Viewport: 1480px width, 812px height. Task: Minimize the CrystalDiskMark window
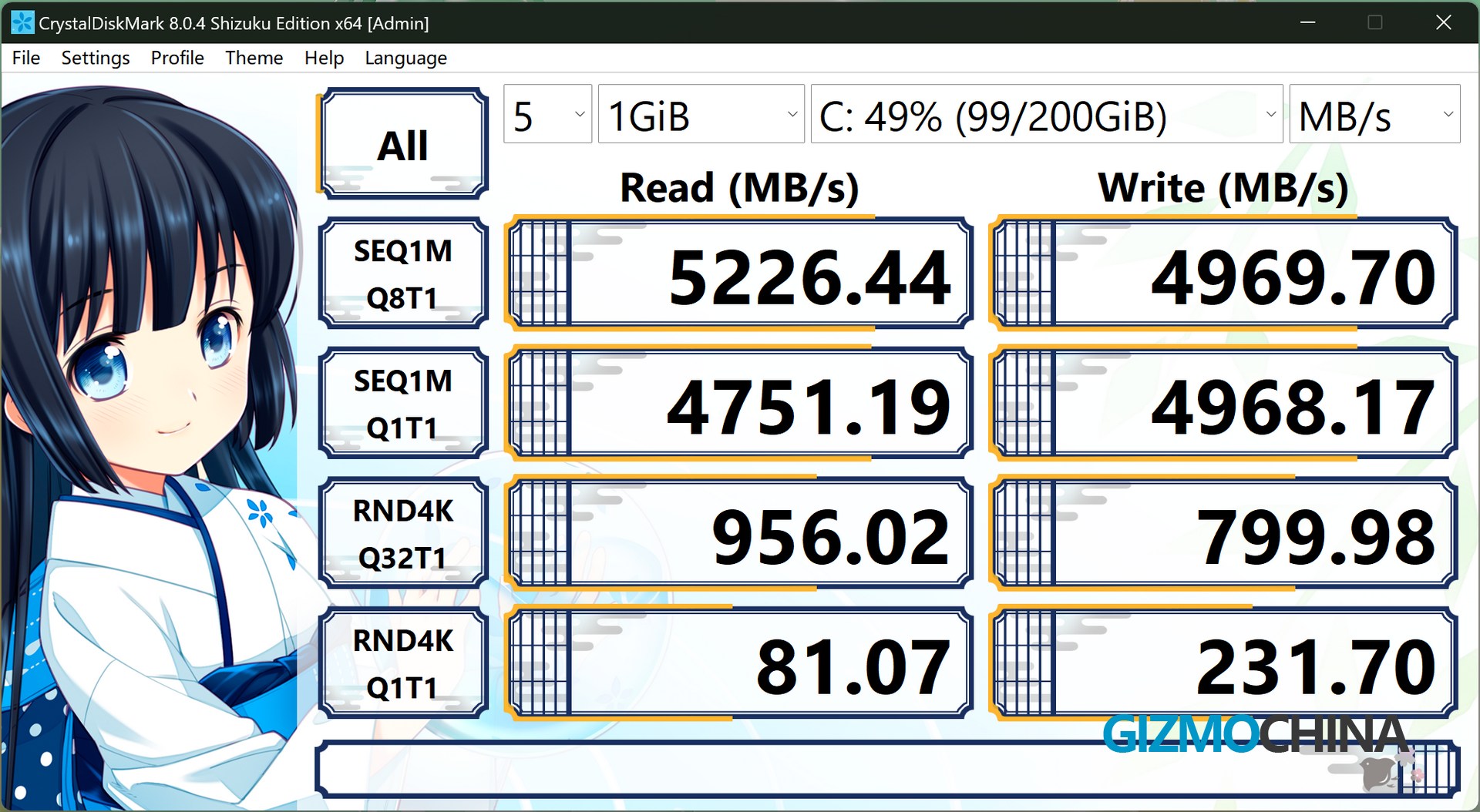[1307, 22]
